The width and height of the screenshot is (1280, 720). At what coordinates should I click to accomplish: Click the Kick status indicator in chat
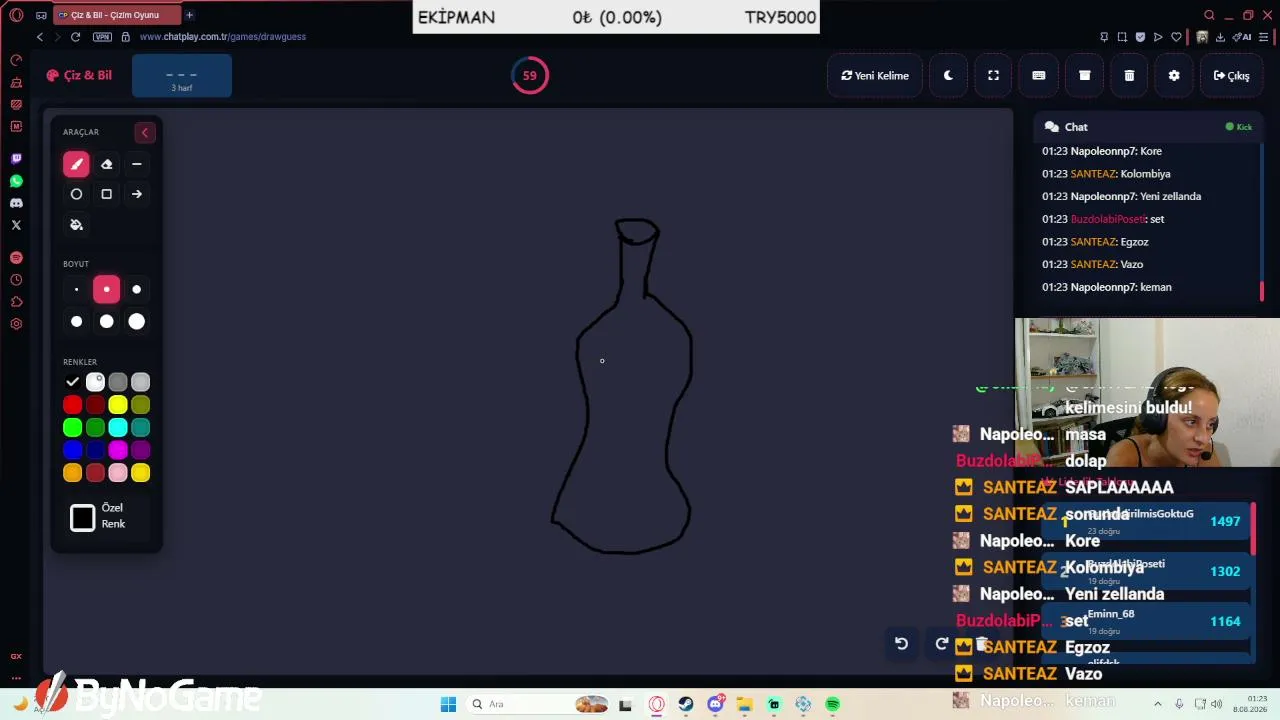[1239, 127]
